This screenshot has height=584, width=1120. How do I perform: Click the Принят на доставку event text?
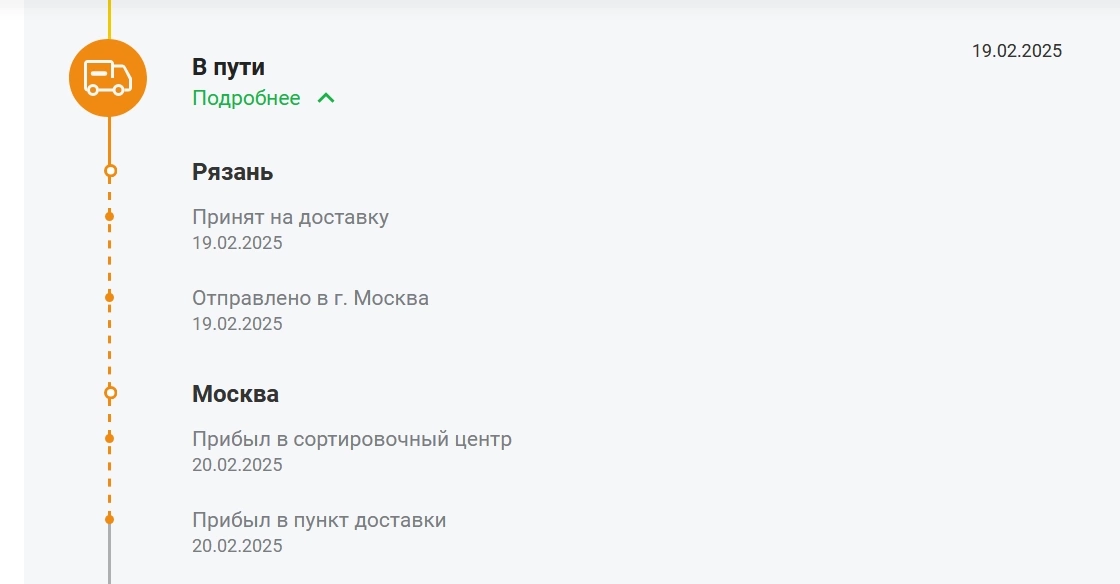(291, 217)
